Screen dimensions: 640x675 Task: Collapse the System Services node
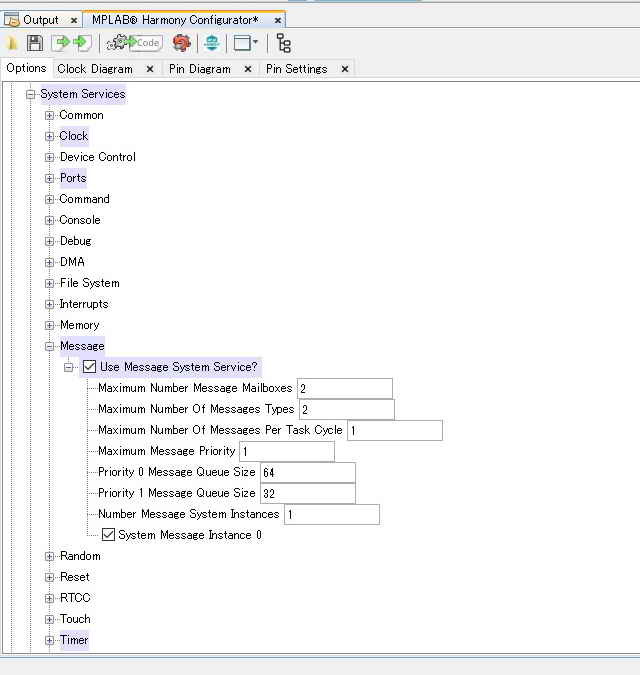[x=30, y=94]
